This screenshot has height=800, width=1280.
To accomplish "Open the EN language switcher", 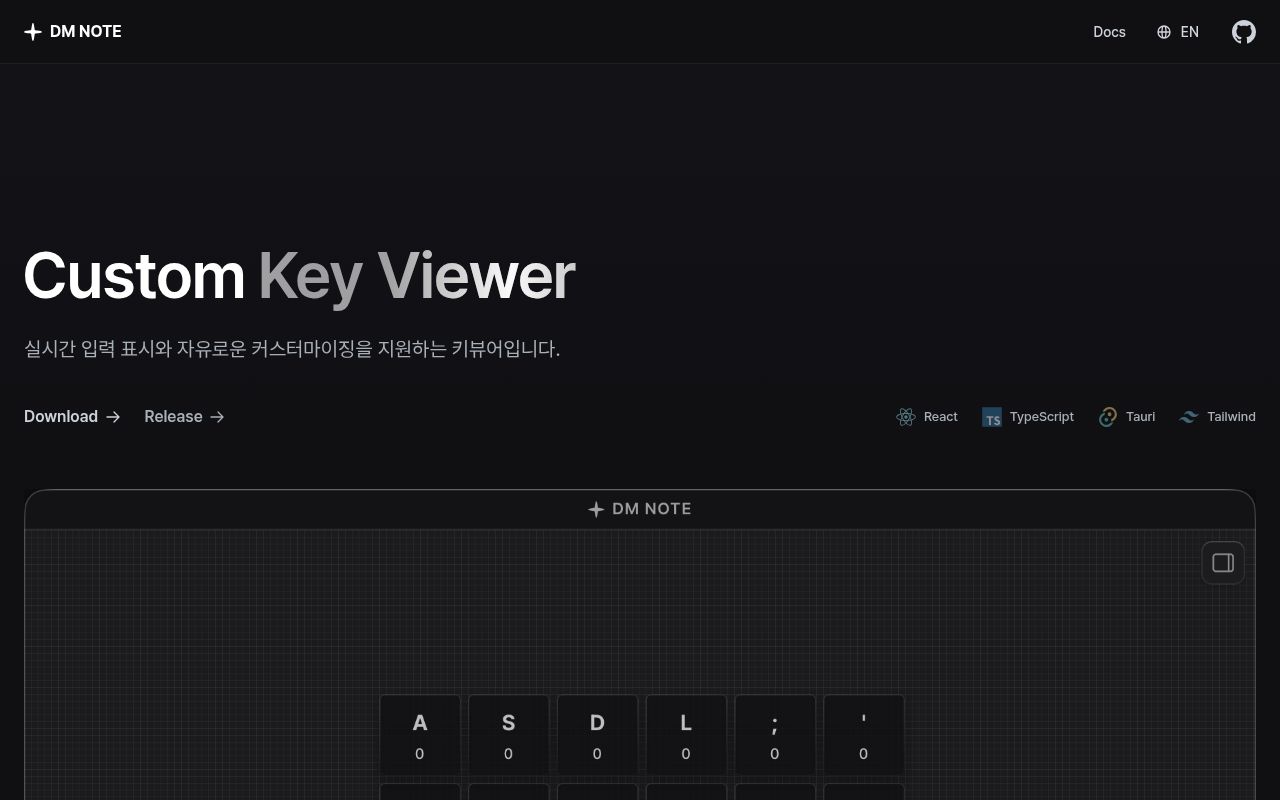I will click(x=1178, y=32).
